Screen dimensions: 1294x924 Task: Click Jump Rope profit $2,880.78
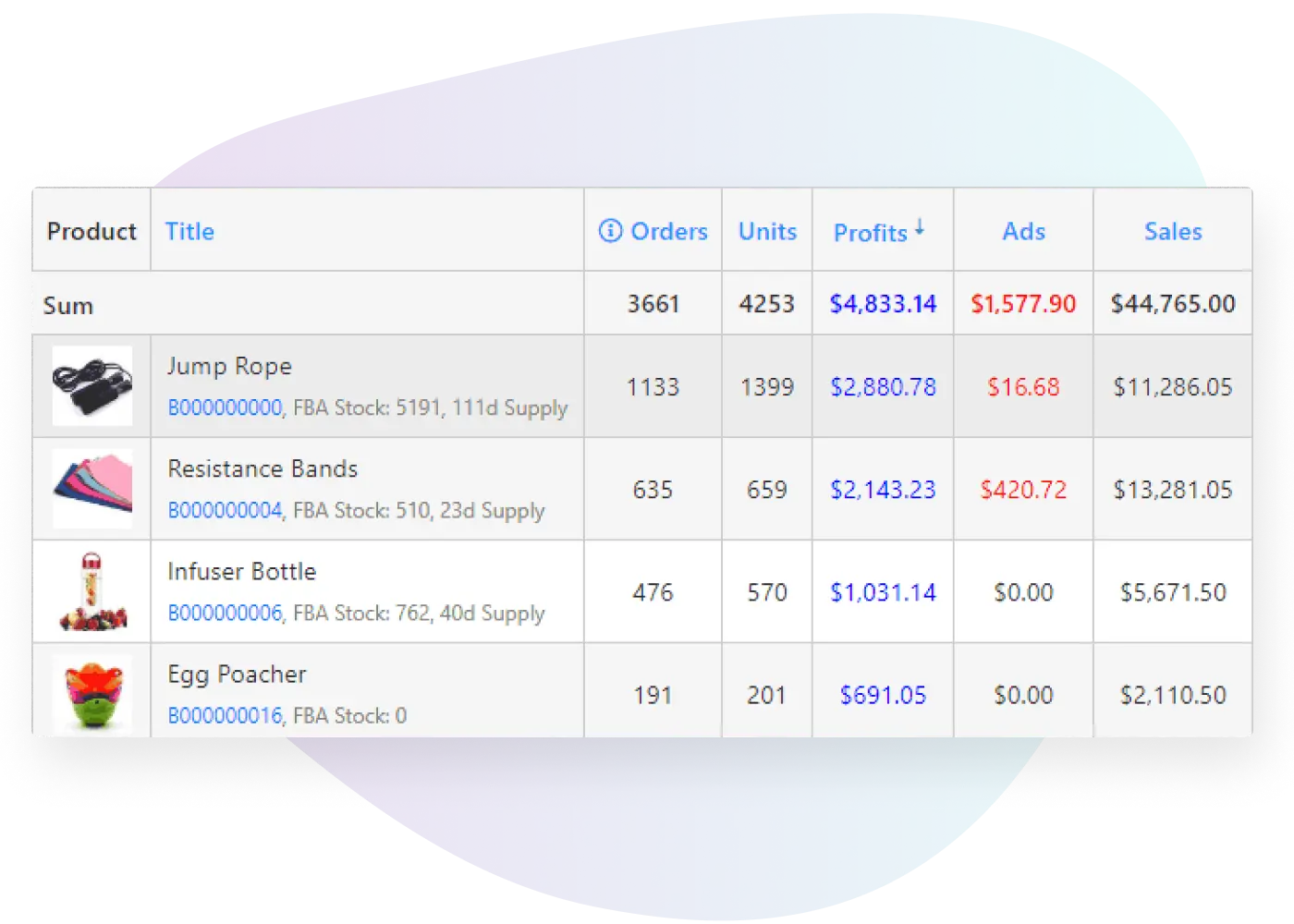click(x=883, y=387)
